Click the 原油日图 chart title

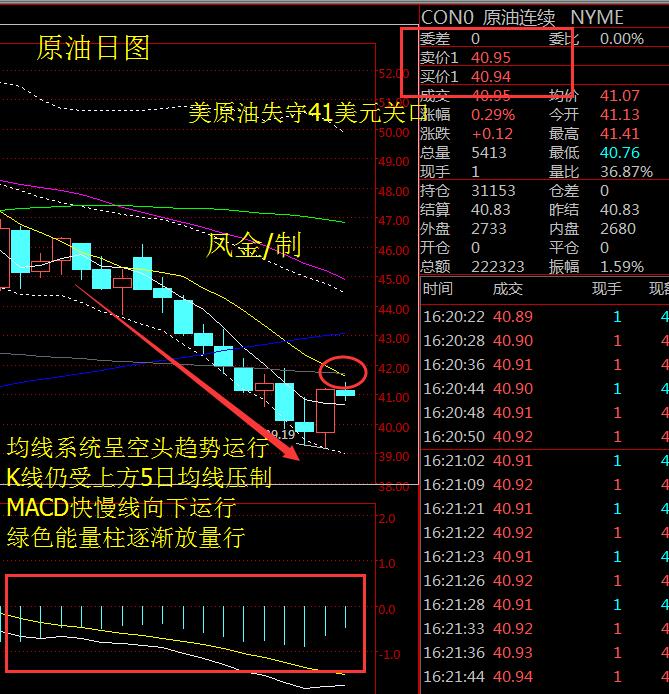(x=93, y=48)
